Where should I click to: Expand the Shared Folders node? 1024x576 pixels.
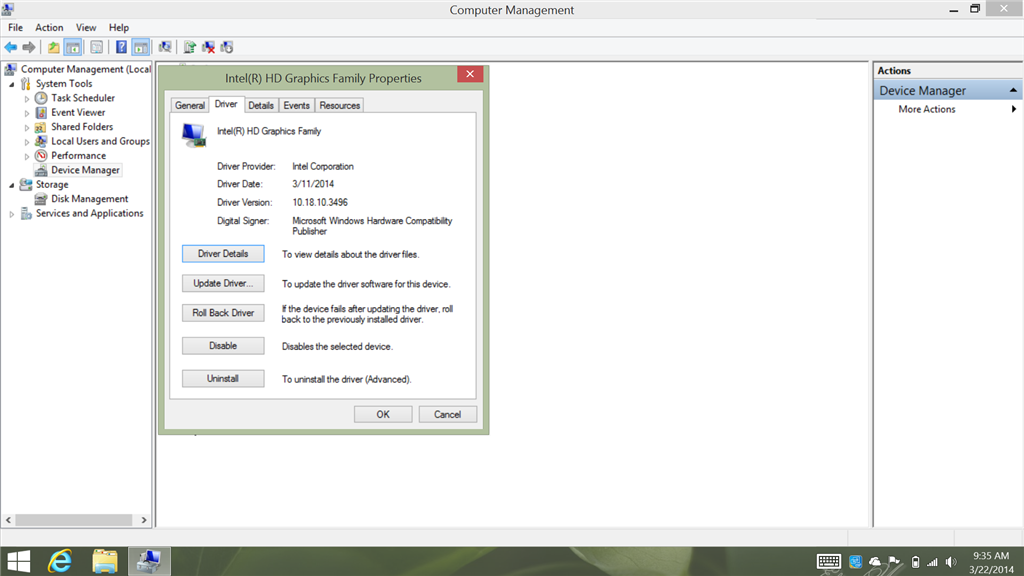coord(27,127)
